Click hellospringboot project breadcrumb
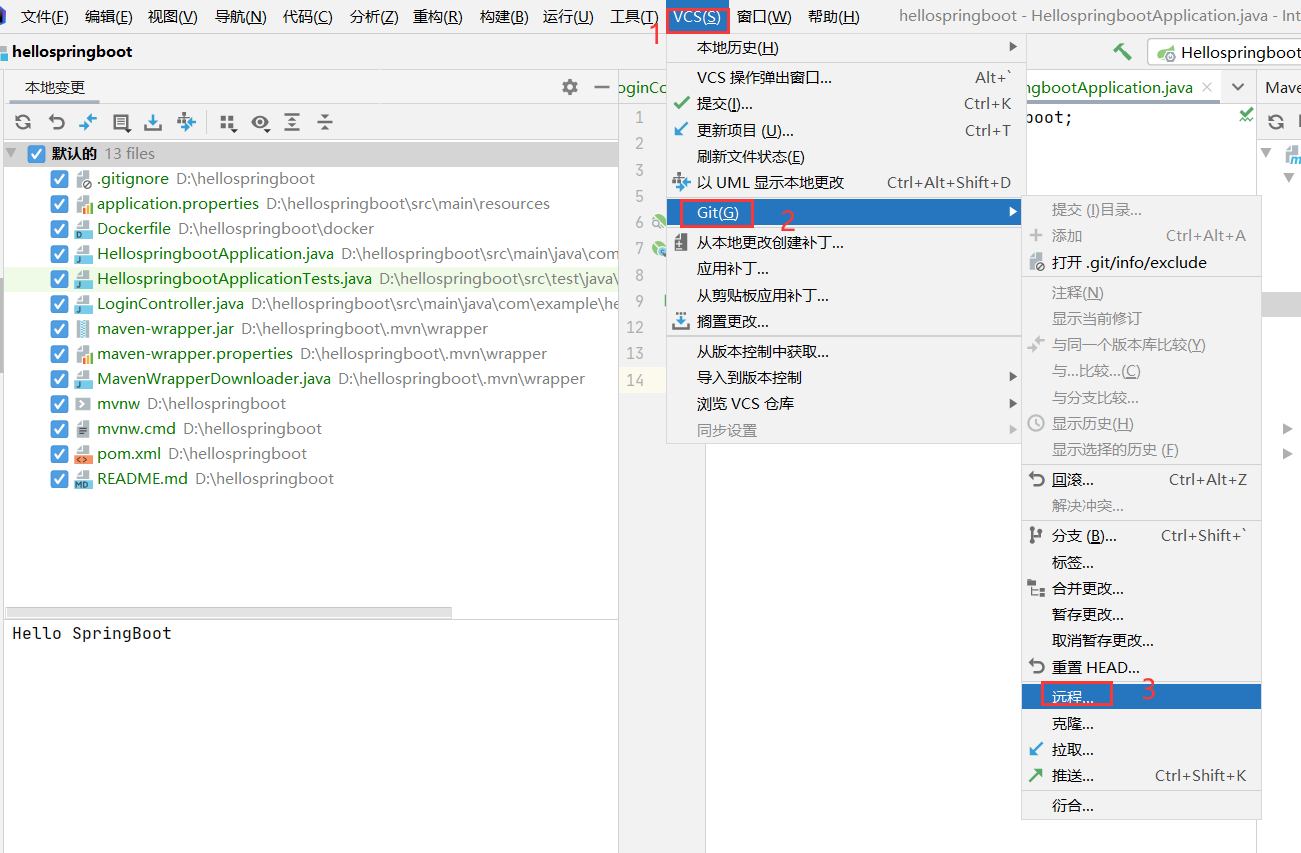Image resolution: width=1301 pixels, height=853 pixels. [72, 52]
